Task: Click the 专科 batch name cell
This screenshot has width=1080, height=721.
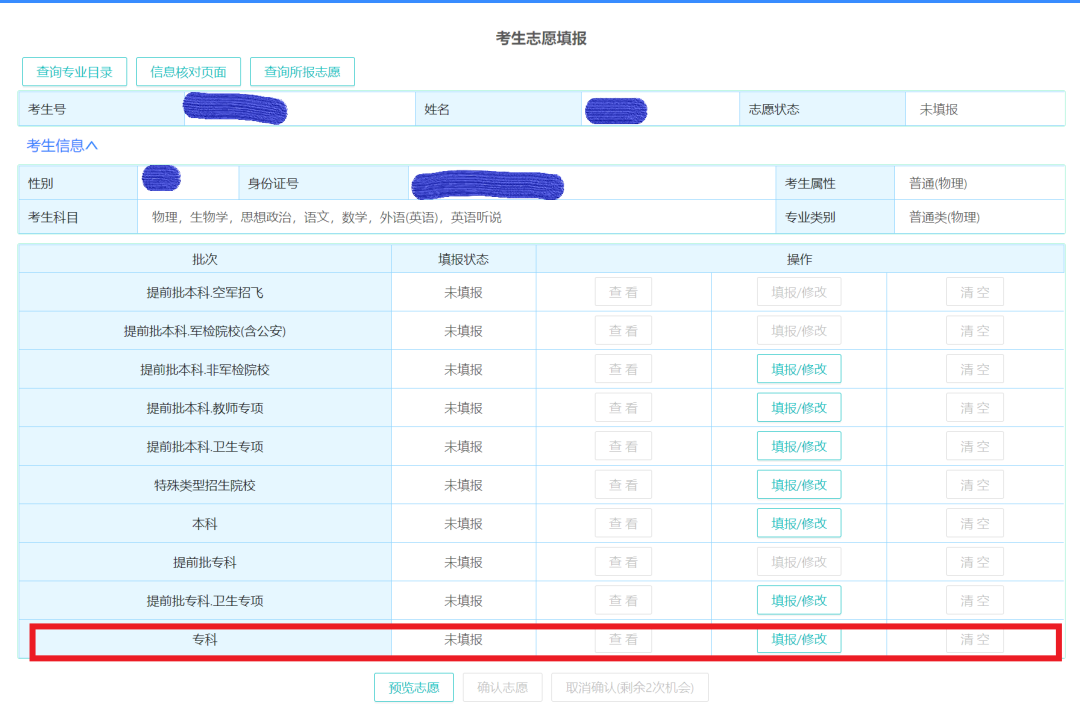Action: [x=205, y=639]
